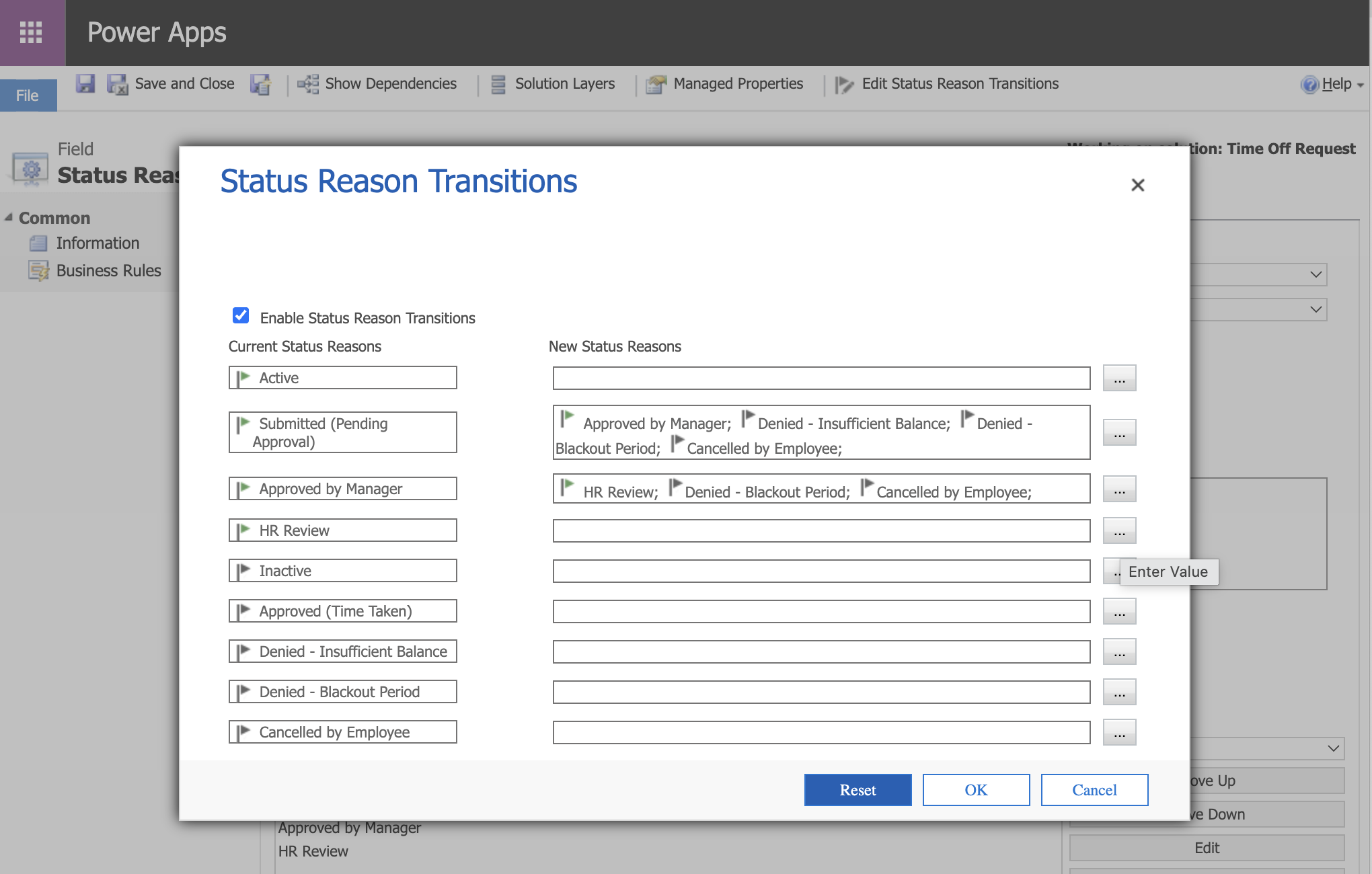Click flag icon beside Denied - Insufficient Balance status
The image size is (1372, 874).
(243, 651)
